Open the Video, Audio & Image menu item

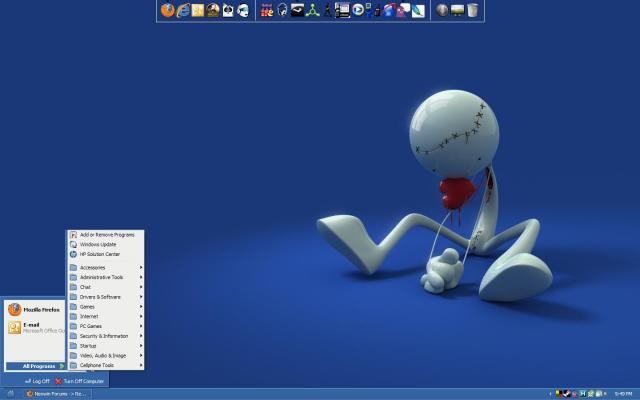pyautogui.click(x=106, y=356)
